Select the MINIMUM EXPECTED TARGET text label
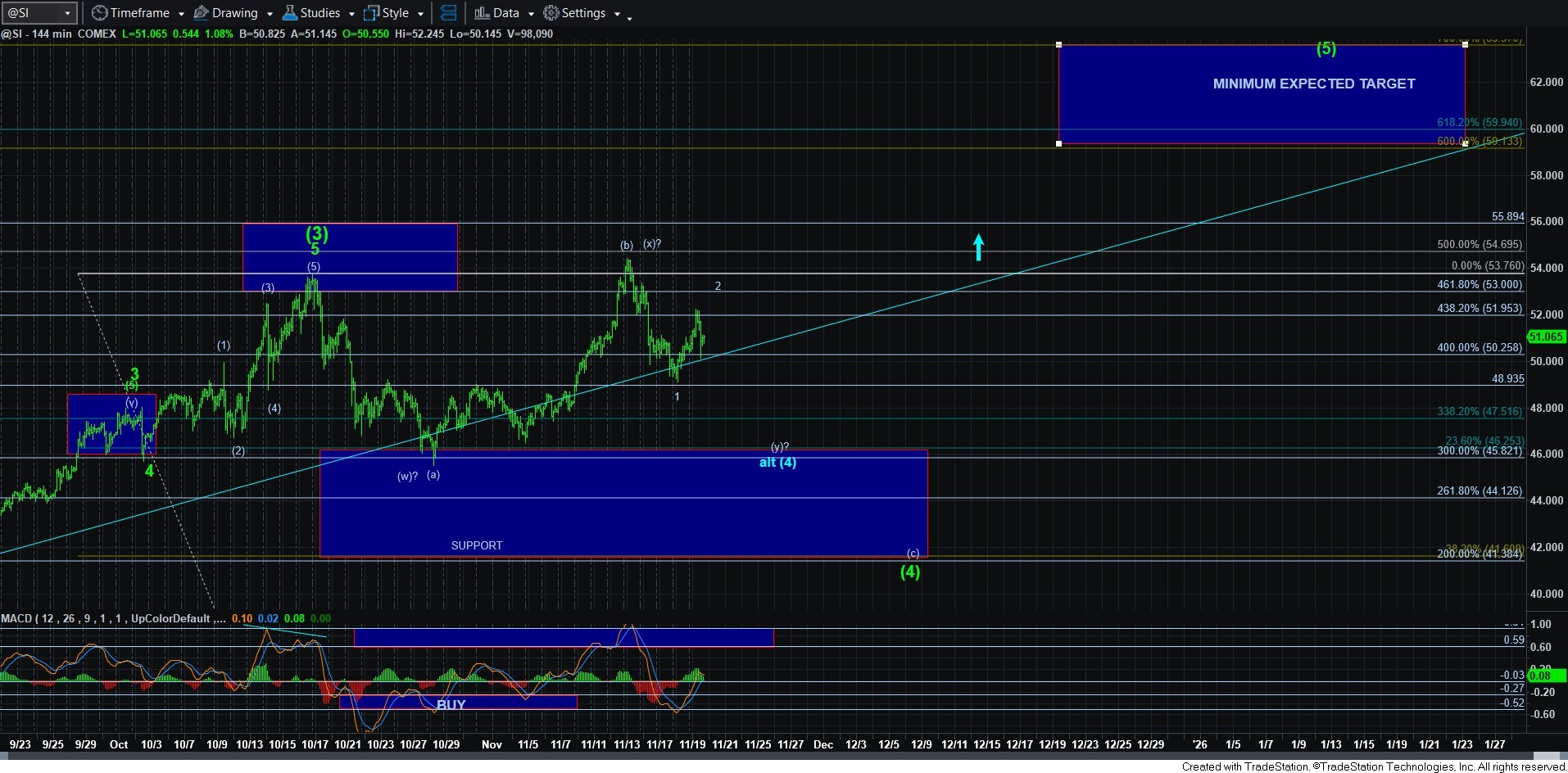Screen dimensions: 1568x773 pyautogui.click(x=1313, y=84)
